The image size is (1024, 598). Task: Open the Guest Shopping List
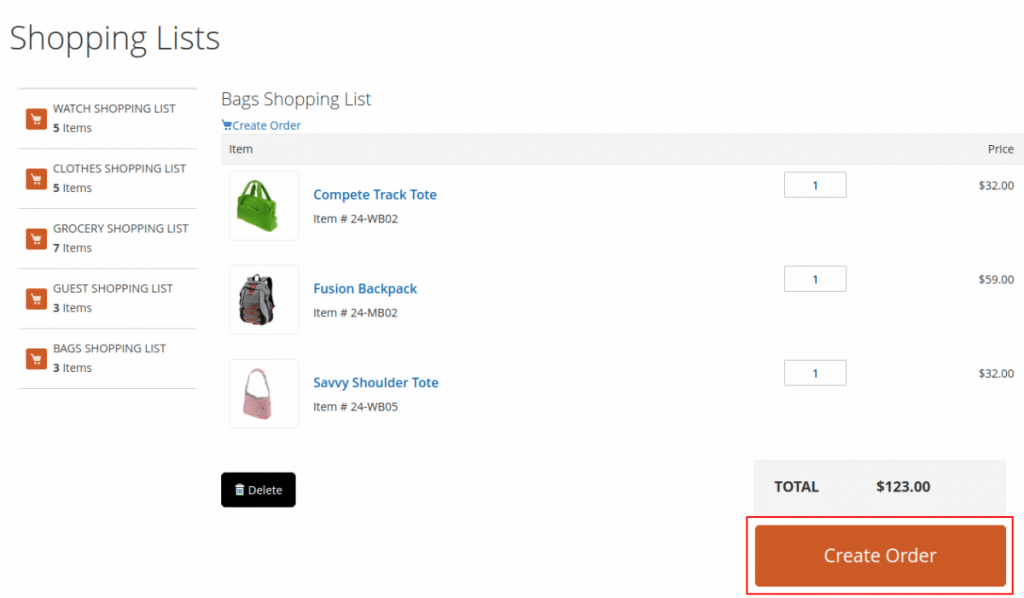click(x=107, y=298)
